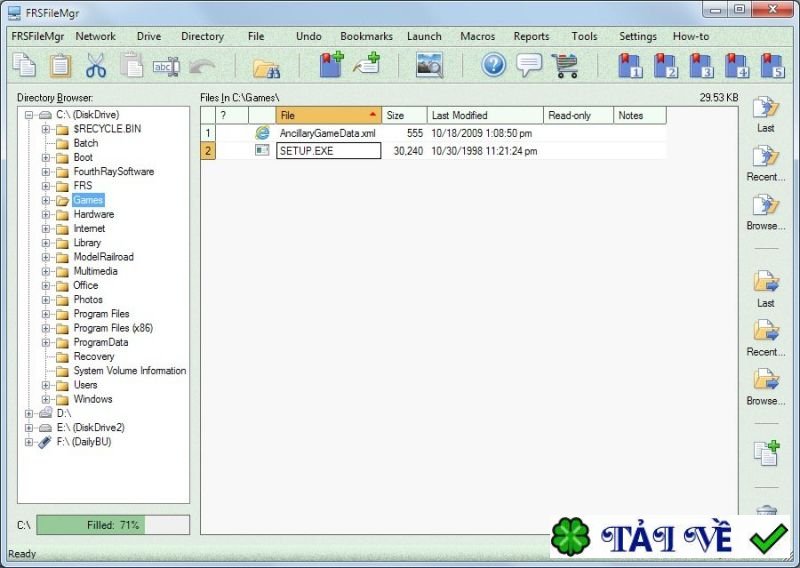Click the Undo arrow toolbar icon
This screenshot has width=800, height=568.
coord(202,66)
